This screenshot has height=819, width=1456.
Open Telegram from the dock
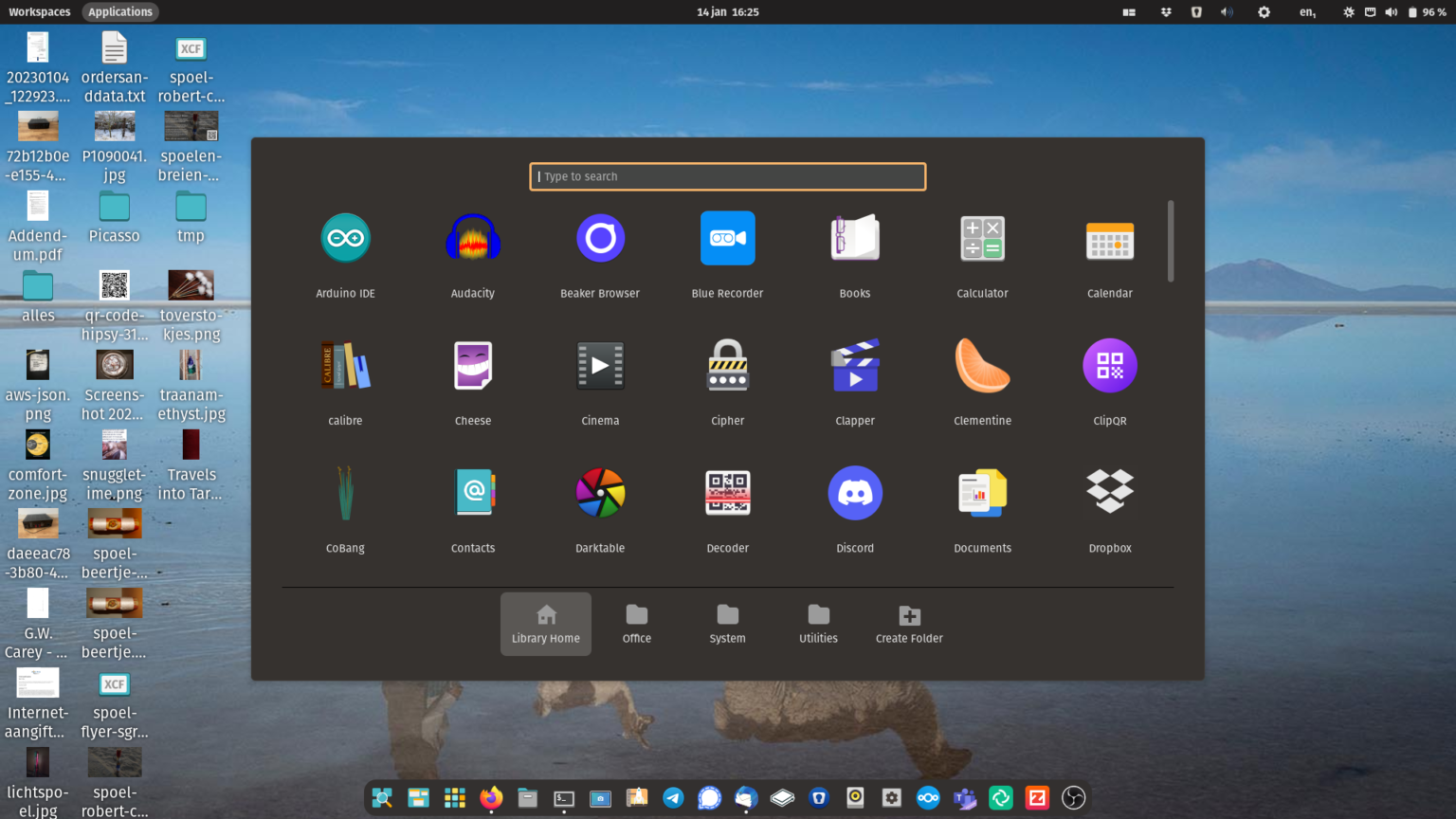(673, 797)
